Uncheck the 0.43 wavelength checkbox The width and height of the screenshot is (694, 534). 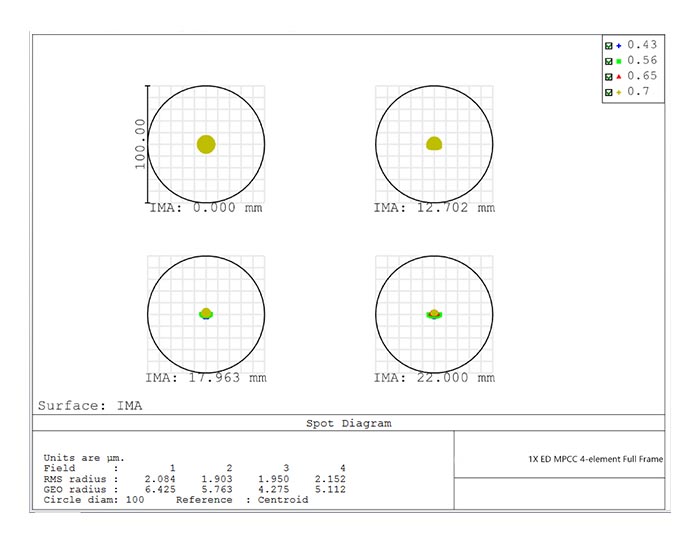609,45
